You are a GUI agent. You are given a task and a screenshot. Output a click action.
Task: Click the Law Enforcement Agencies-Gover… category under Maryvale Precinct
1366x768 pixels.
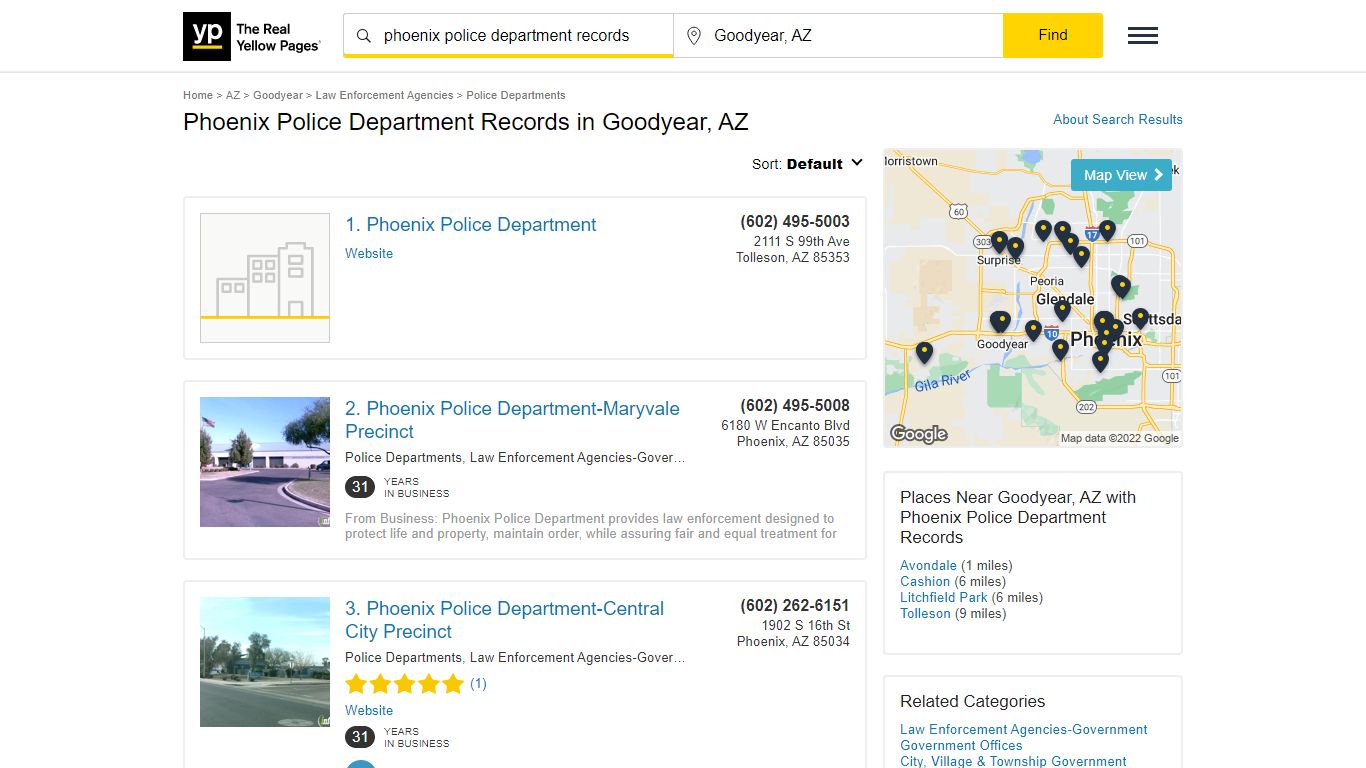(578, 458)
